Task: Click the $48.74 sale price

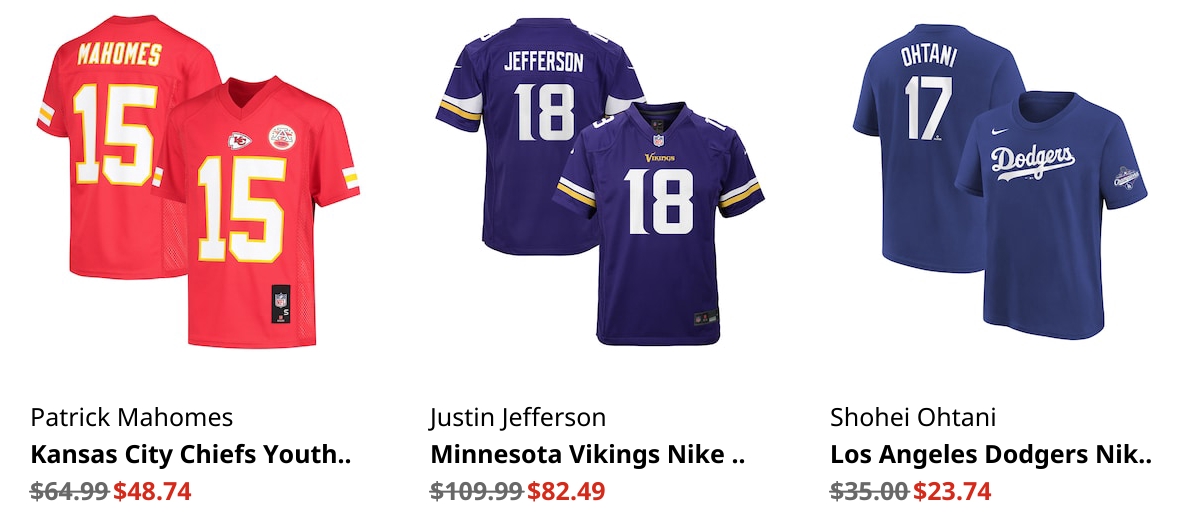Action: click(x=152, y=491)
